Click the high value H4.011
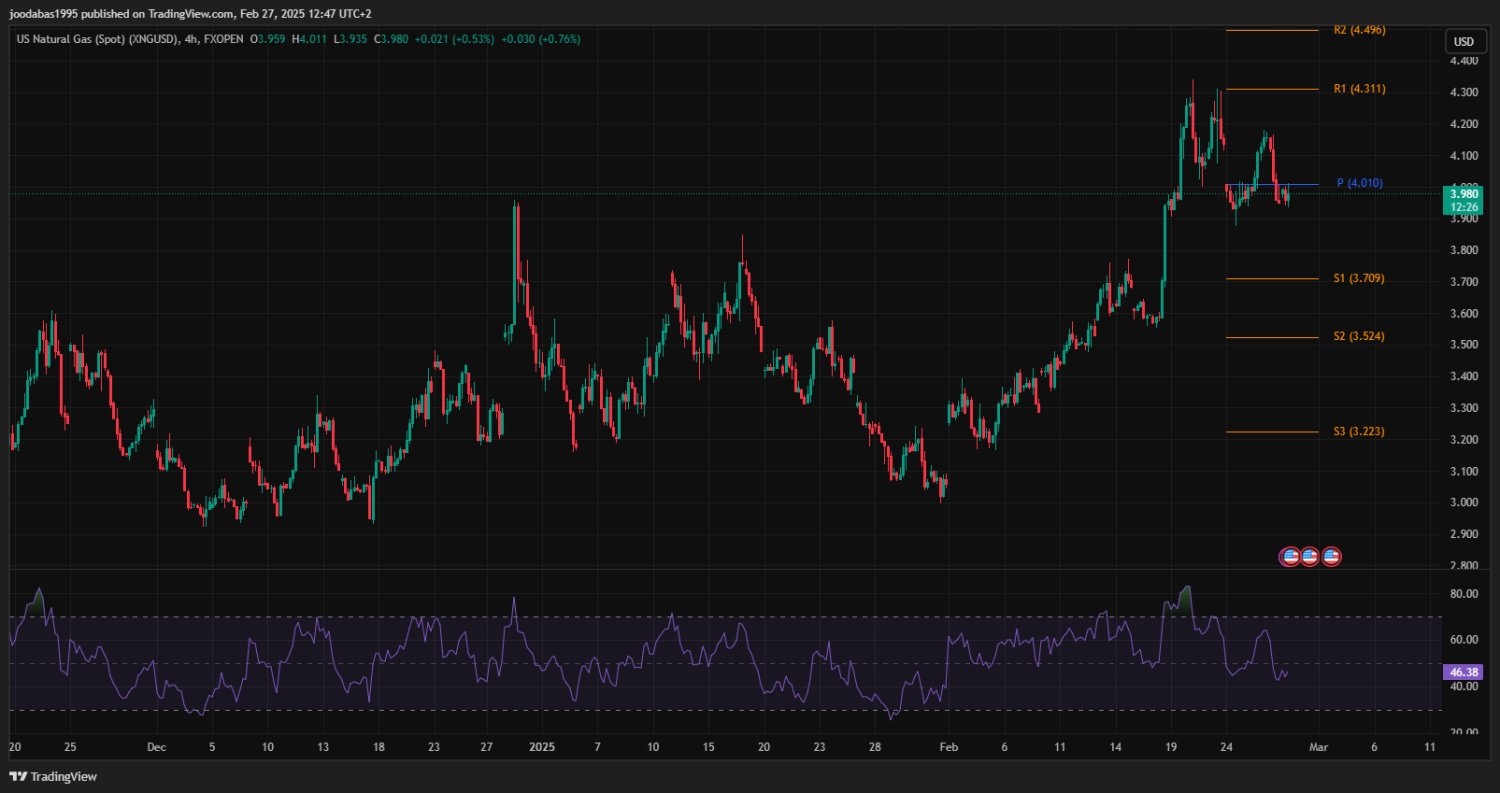The width and height of the screenshot is (1500, 793). [x=311, y=39]
